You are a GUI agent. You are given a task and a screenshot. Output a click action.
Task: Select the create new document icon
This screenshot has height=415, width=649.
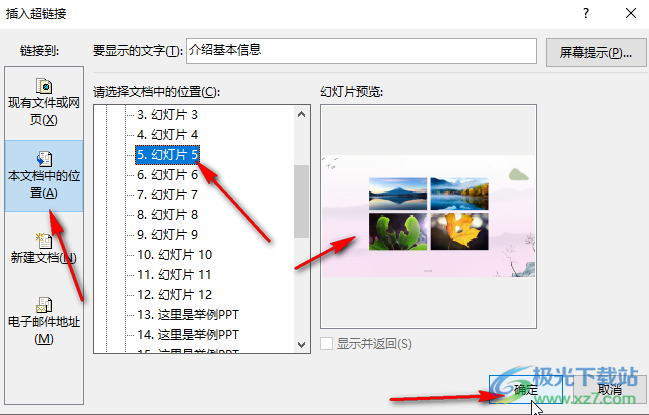(44, 240)
